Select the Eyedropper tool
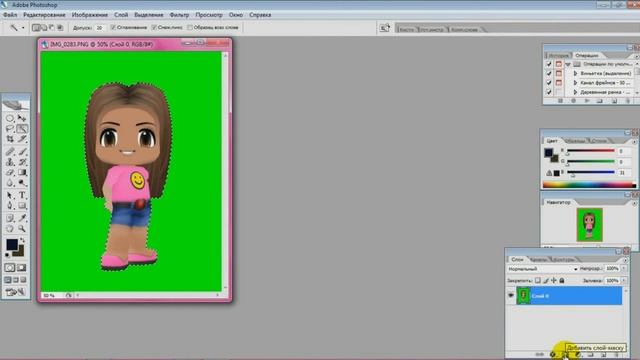Viewport: 640px width, 360px height. coord(22,218)
